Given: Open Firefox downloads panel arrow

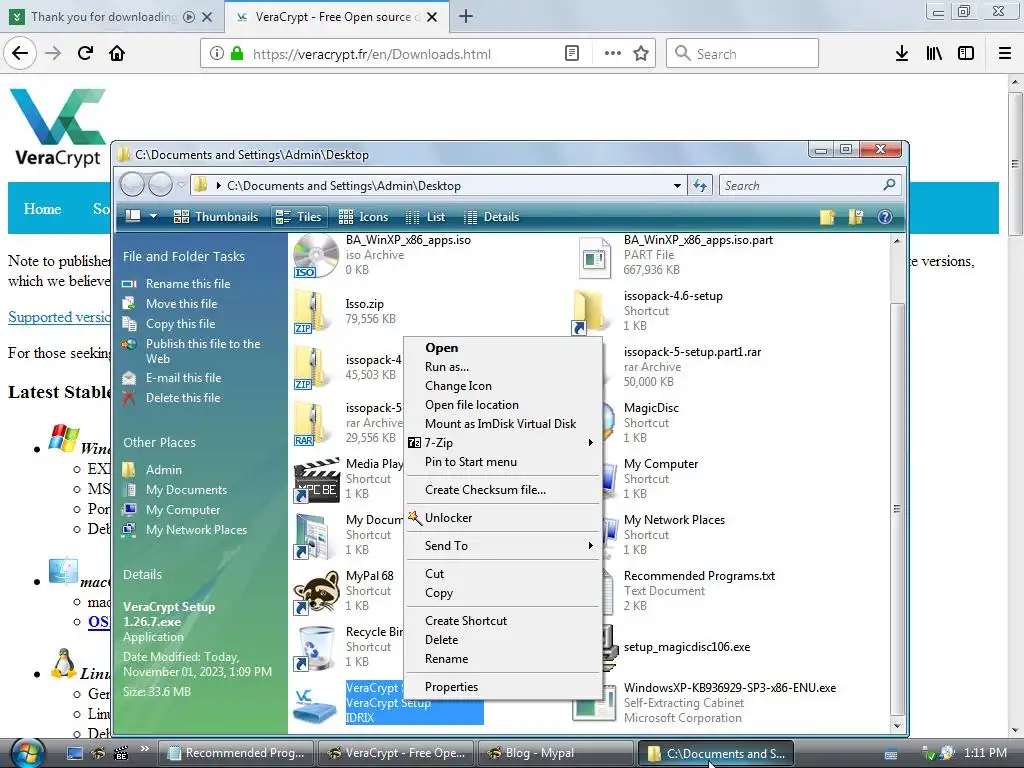Looking at the screenshot, I should [x=902, y=54].
